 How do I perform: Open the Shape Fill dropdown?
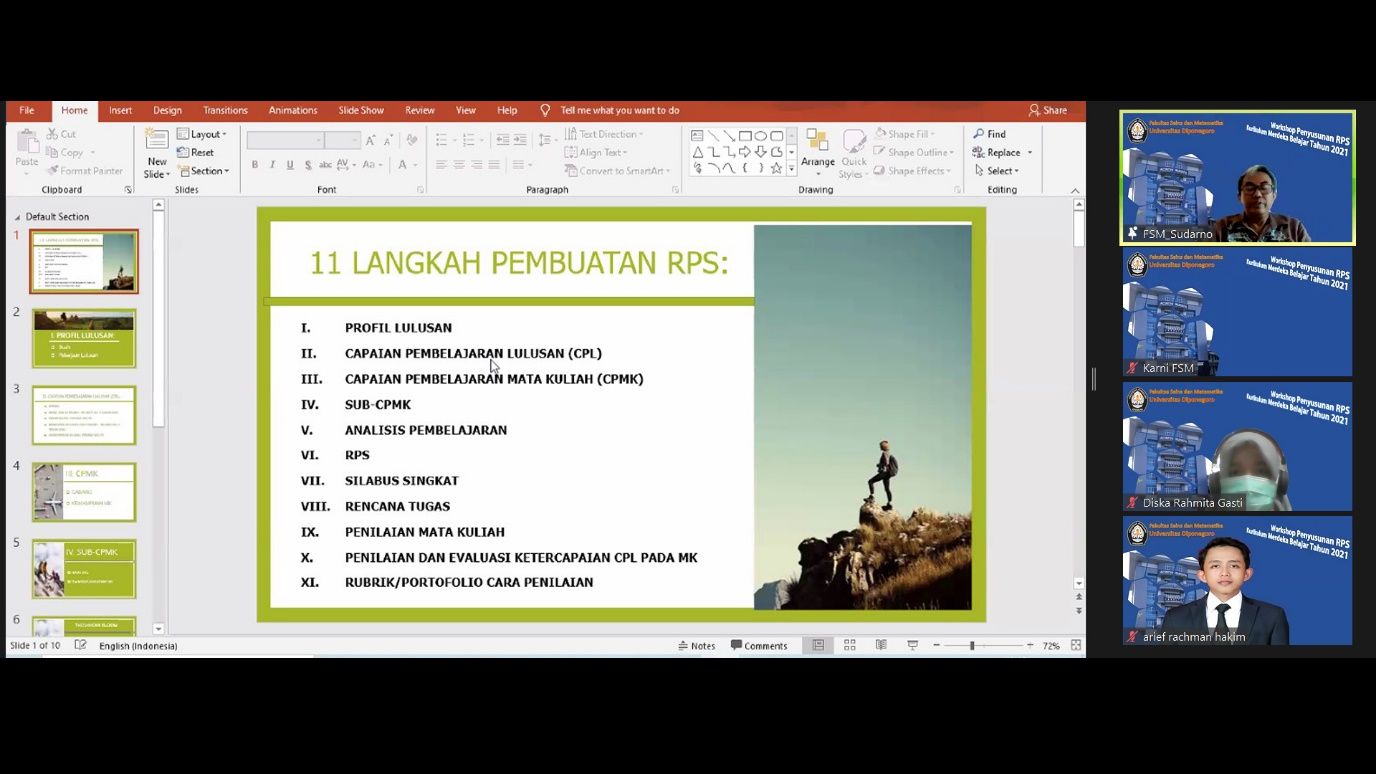[906, 133]
